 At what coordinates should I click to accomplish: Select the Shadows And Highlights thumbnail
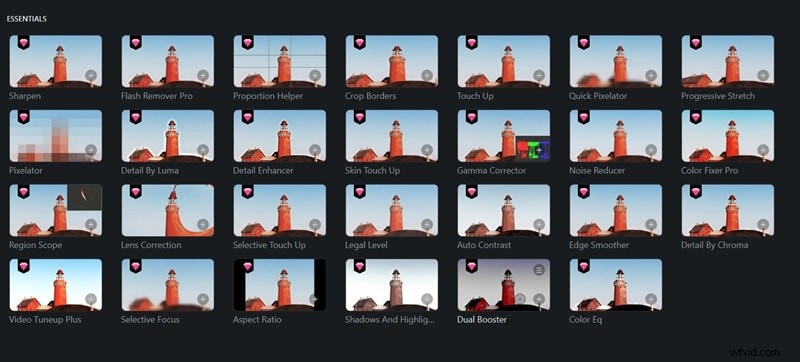click(392, 285)
